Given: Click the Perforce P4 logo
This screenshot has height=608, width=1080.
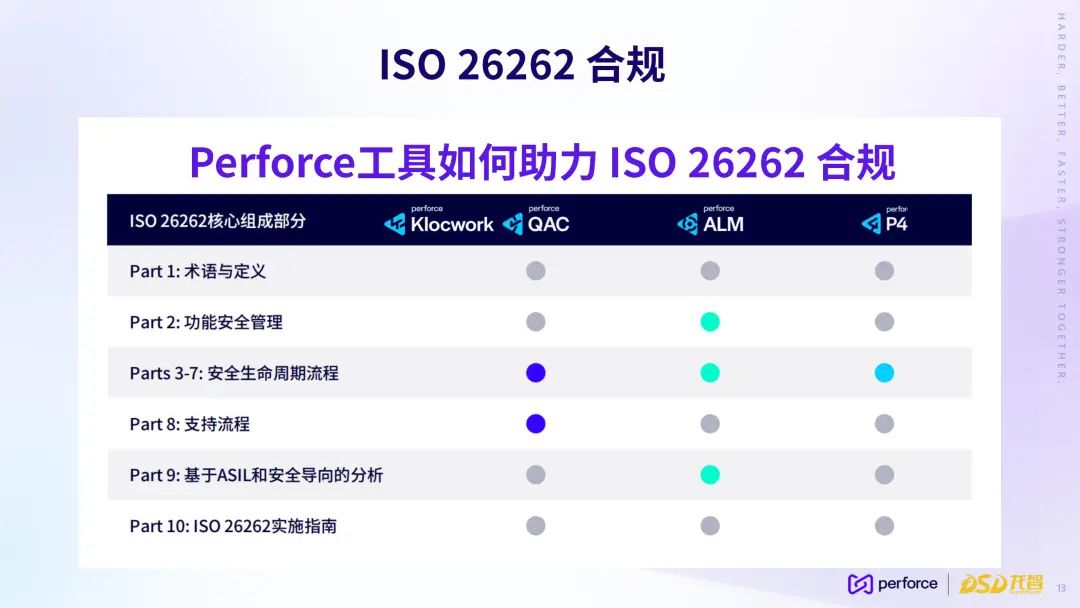Looking at the screenshot, I should pyautogui.click(x=884, y=222).
